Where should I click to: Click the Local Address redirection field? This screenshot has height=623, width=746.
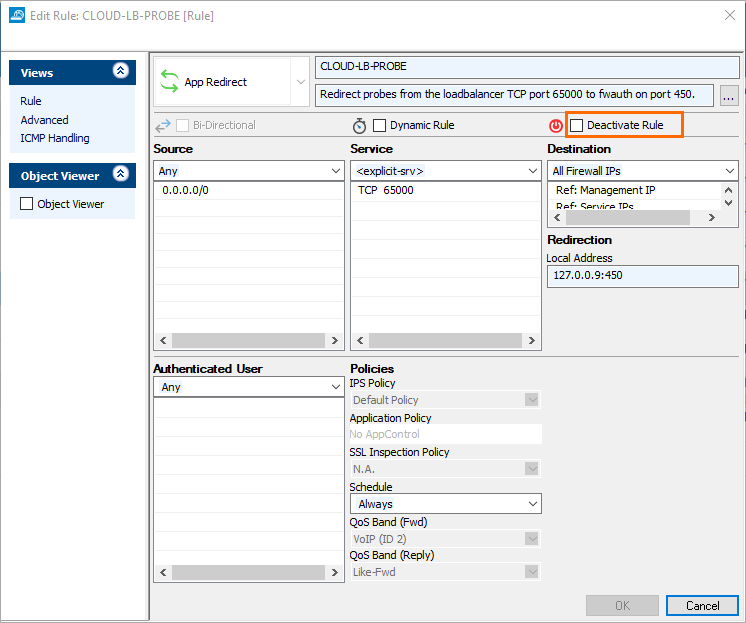pos(642,275)
